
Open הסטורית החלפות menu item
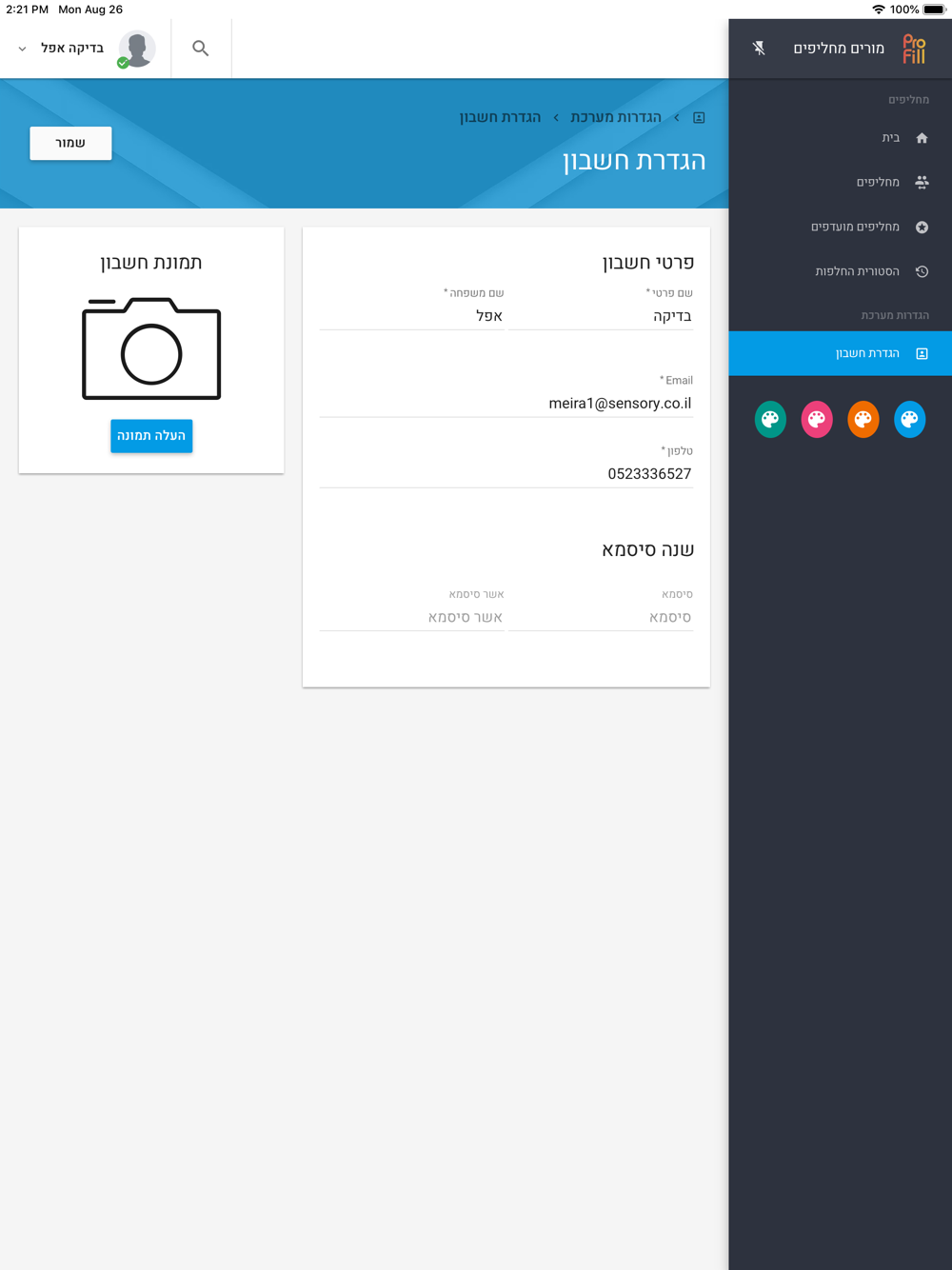pyautogui.click(x=840, y=271)
